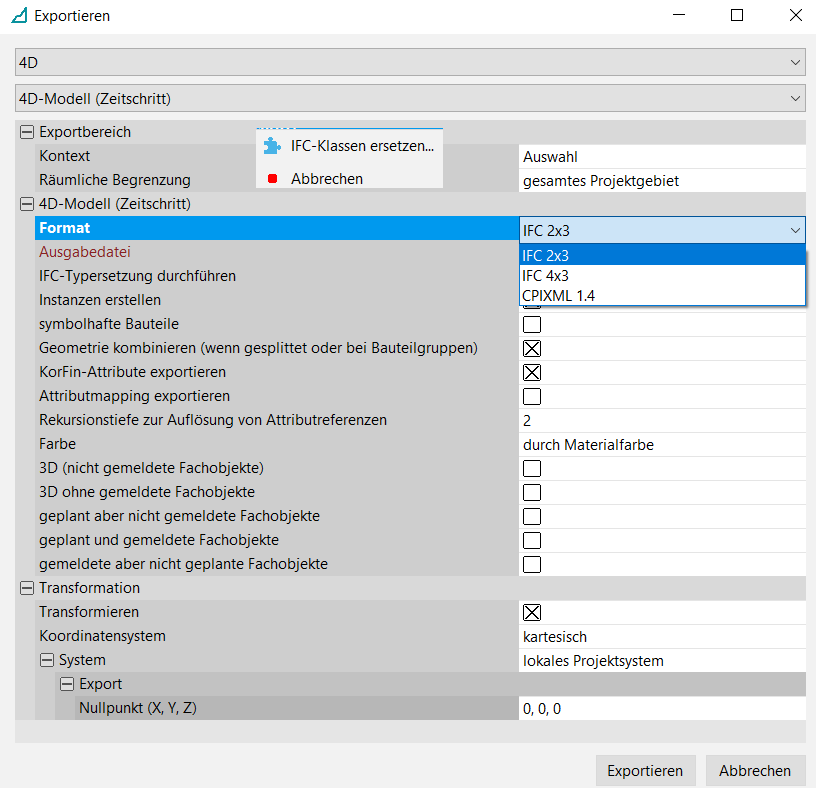
Task: Check geplant und gemeldete Fachobjekte
Action: [x=532, y=540]
